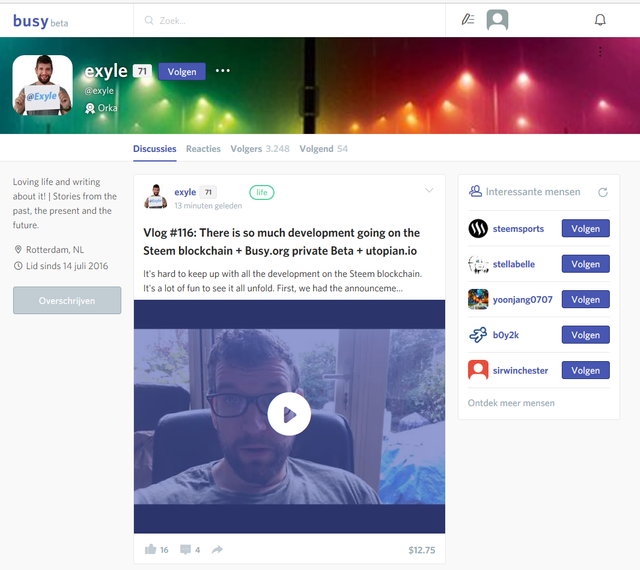Click the Lid sinds 14 juli 2016 text
Screen dimensions: 640x570
pos(67,266)
